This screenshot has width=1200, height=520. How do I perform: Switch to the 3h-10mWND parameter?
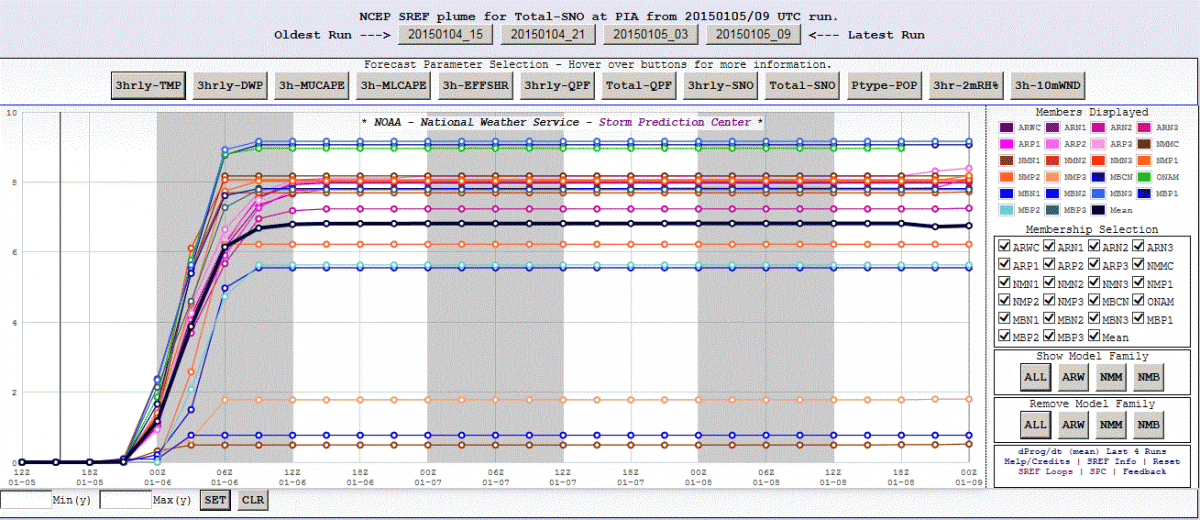click(x=1049, y=86)
